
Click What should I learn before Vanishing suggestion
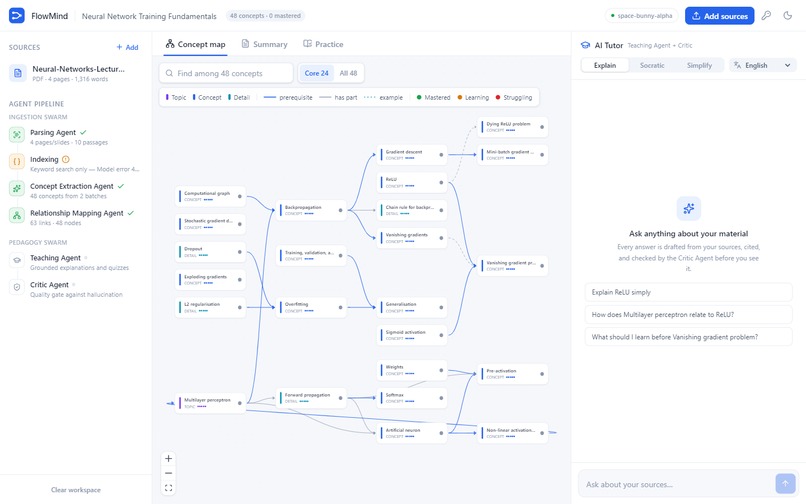pyautogui.click(x=688, y=337)
